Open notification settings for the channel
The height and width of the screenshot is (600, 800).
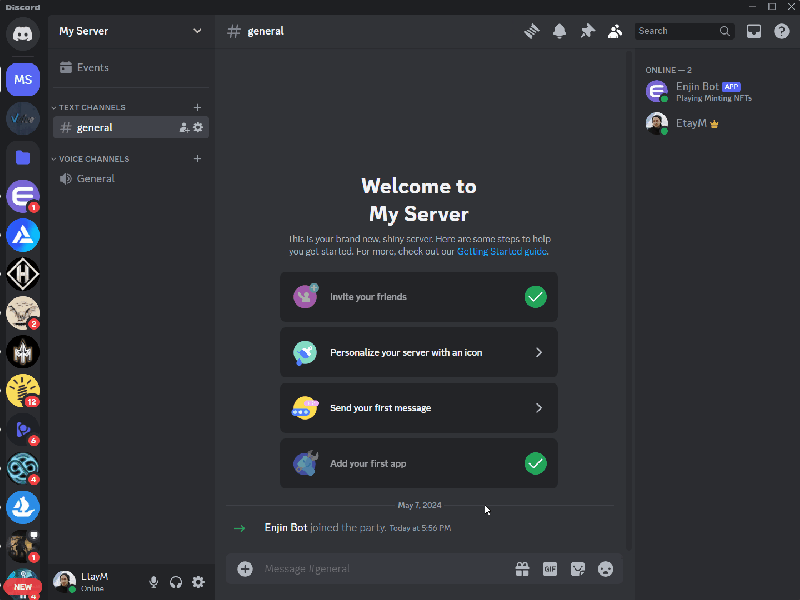tap(560, 31)
